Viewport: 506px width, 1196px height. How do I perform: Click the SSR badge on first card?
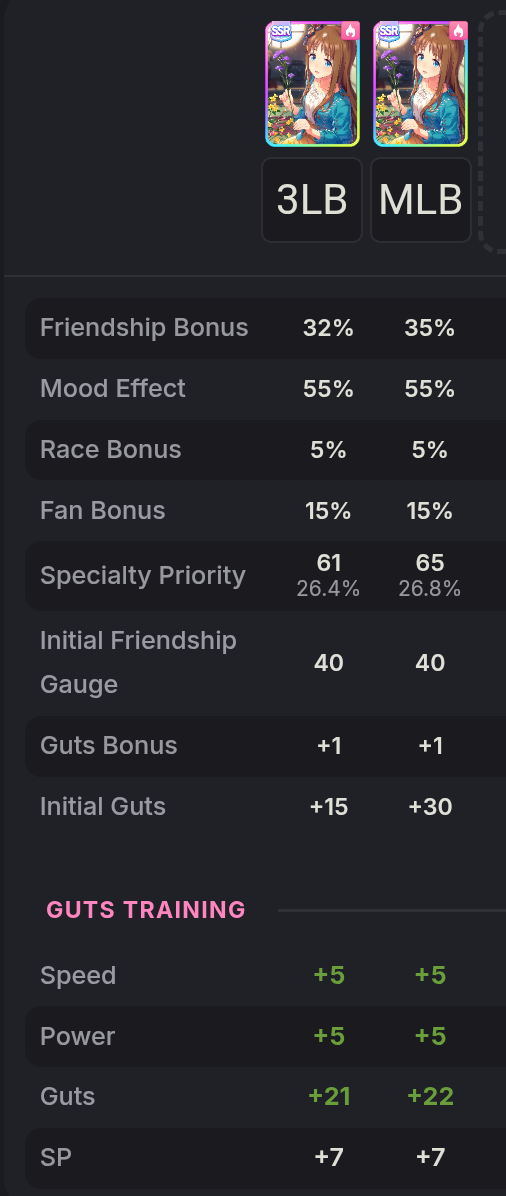pyautogui.click(x=281, y=31)
